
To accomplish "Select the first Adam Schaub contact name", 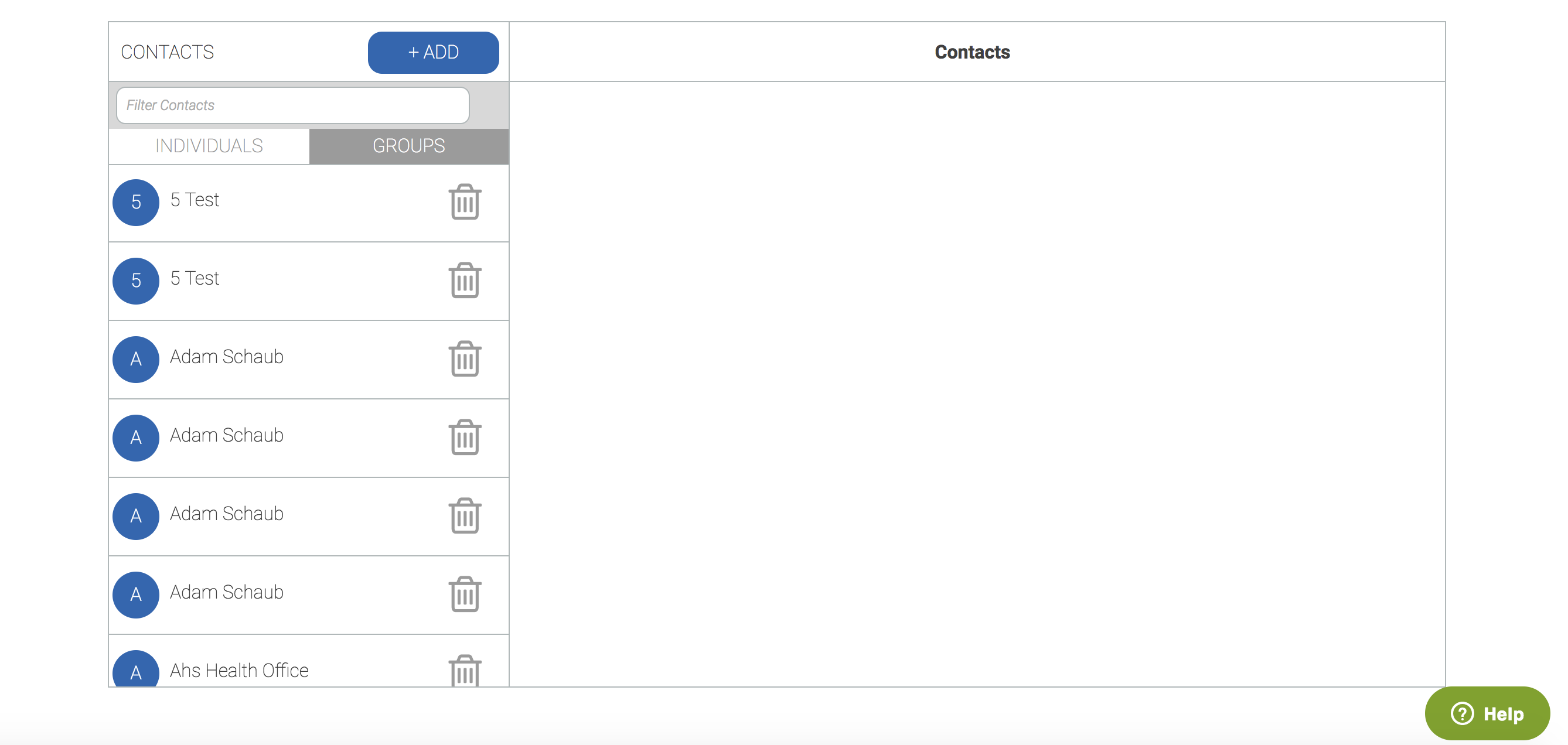I will click(x=226, y=357).
